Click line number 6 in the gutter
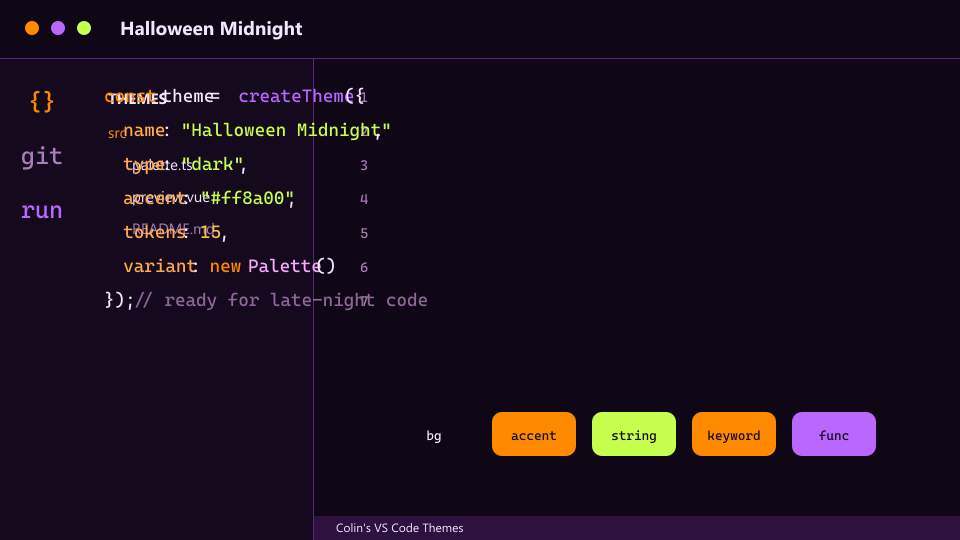This screenshot has width=960, height=540. pos(364,268)
